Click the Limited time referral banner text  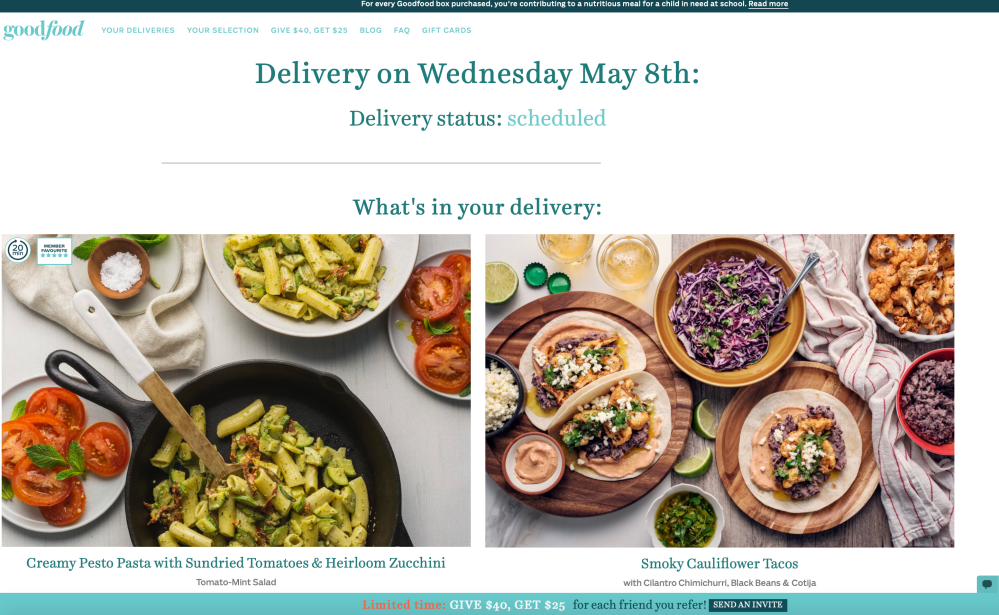pyautogui.click(x=534, y=605)
